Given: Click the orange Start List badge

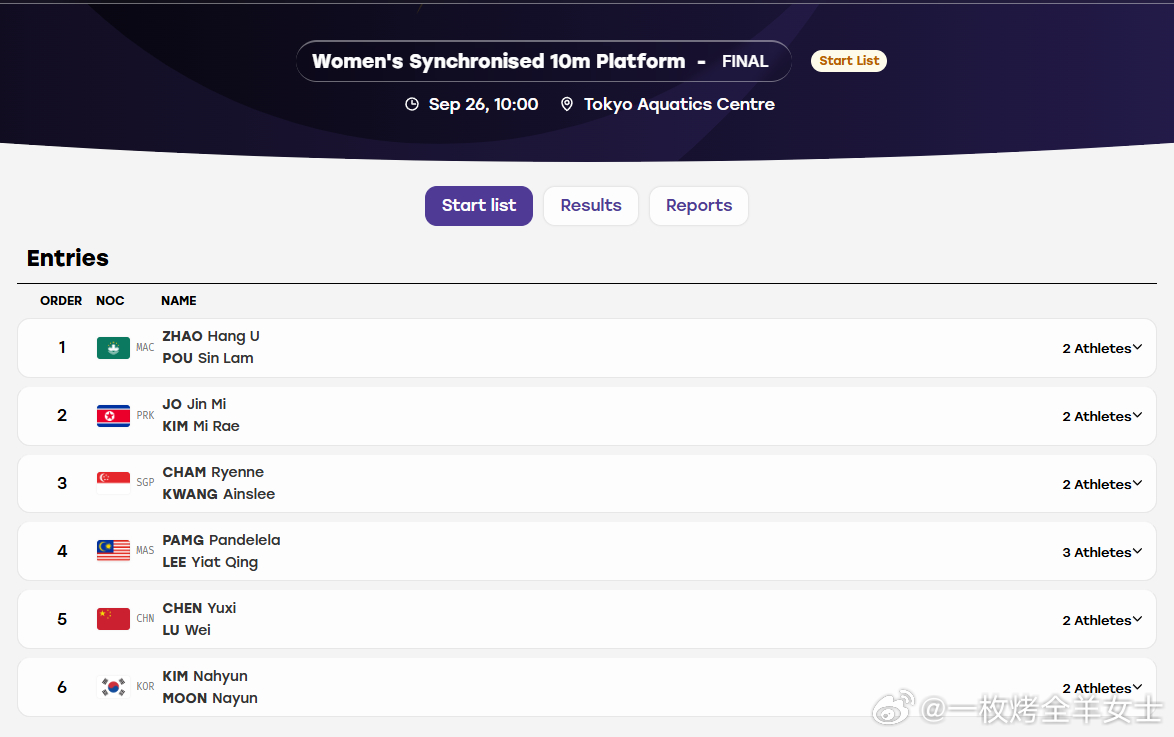Looking at the screenshot, I should (849, 61).
